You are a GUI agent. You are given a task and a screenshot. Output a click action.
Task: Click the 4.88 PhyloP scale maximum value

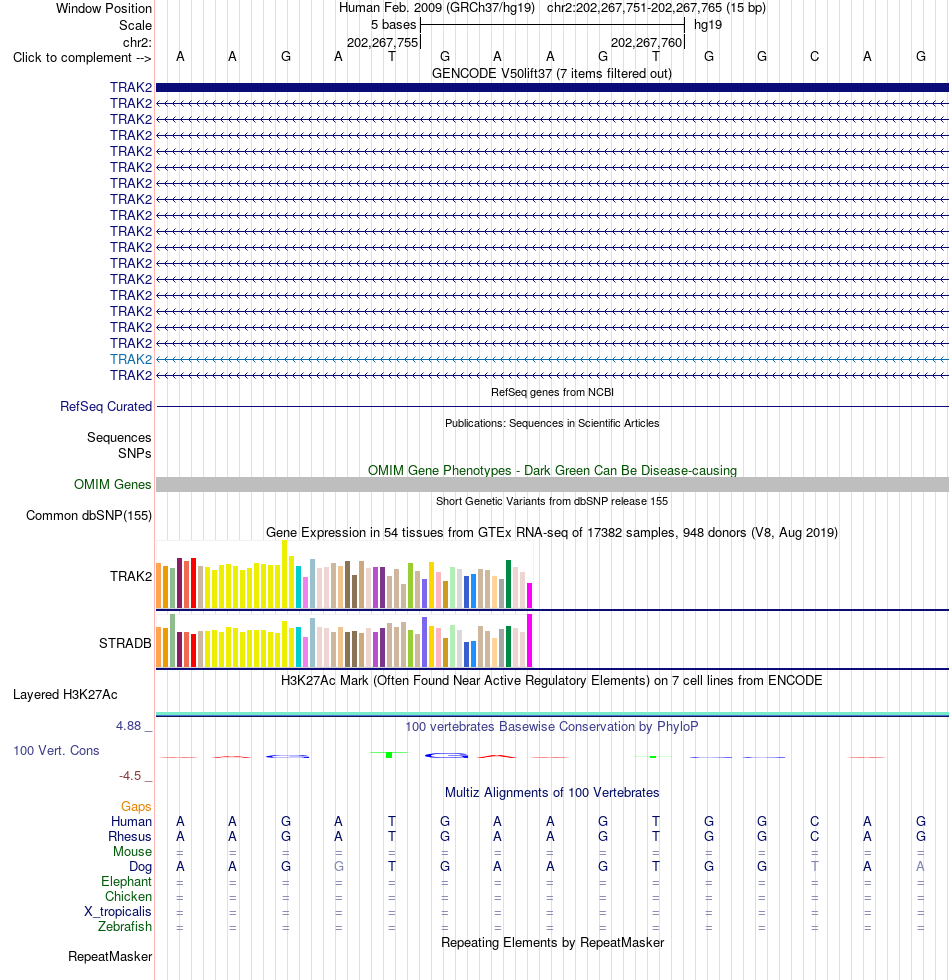coord(128,726)
